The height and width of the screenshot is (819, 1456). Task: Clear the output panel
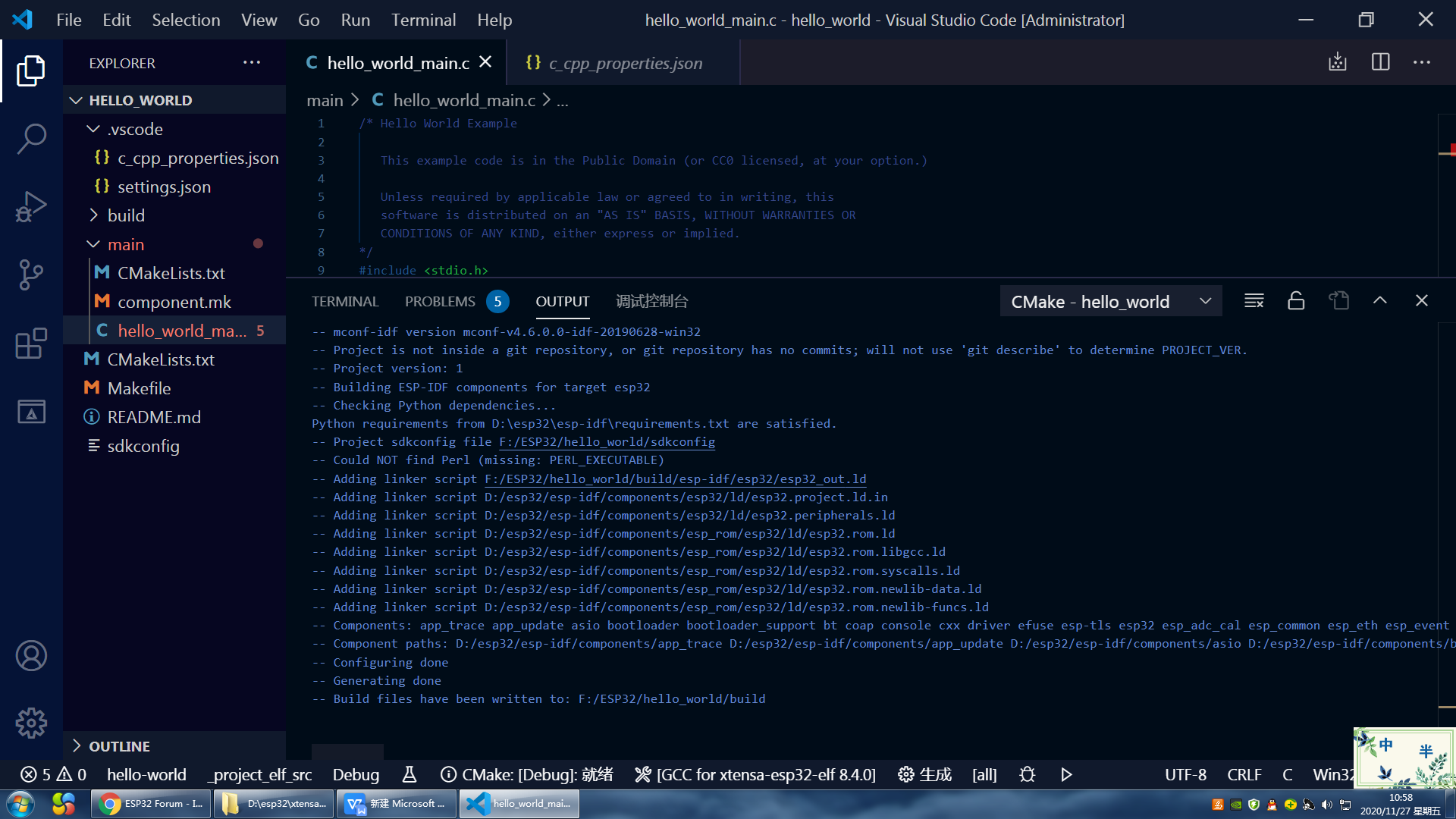tap(1254, 301)
